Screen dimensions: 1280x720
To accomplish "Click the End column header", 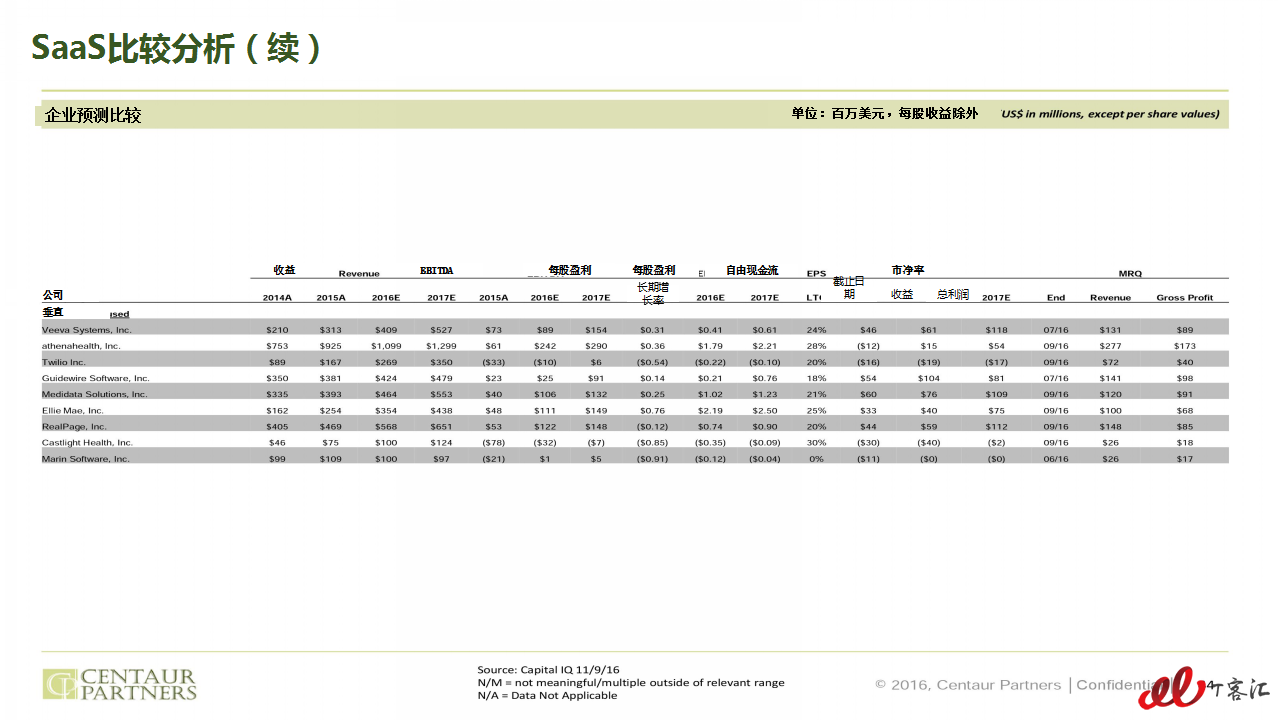I will [x=1056, y=297].
